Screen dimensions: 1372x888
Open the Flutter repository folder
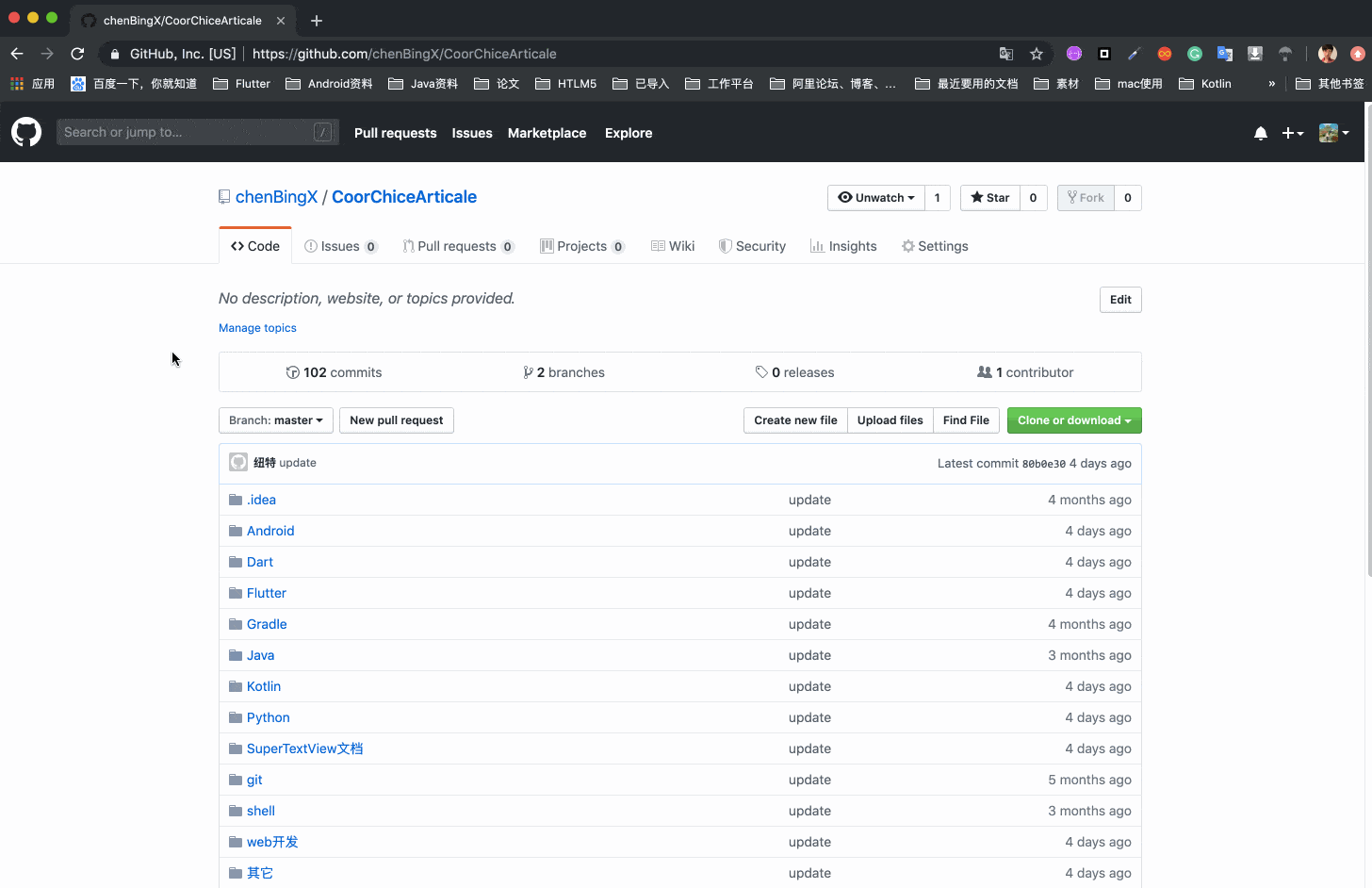click(x=267, y=593)
